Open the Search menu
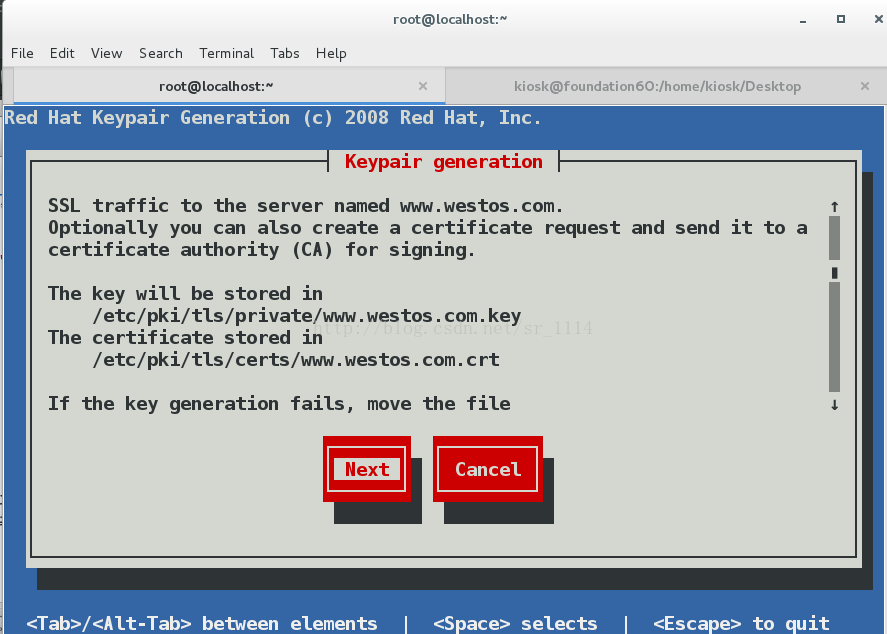887x634 pixels. coord(161,53)
